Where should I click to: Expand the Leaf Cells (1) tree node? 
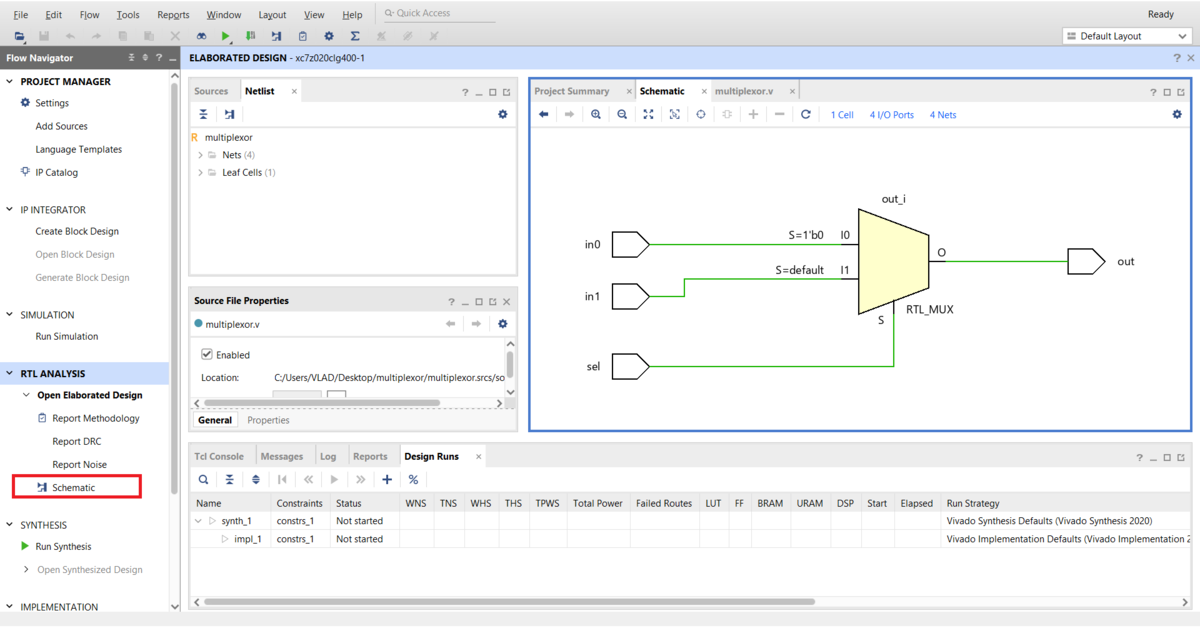pos(200,173)
